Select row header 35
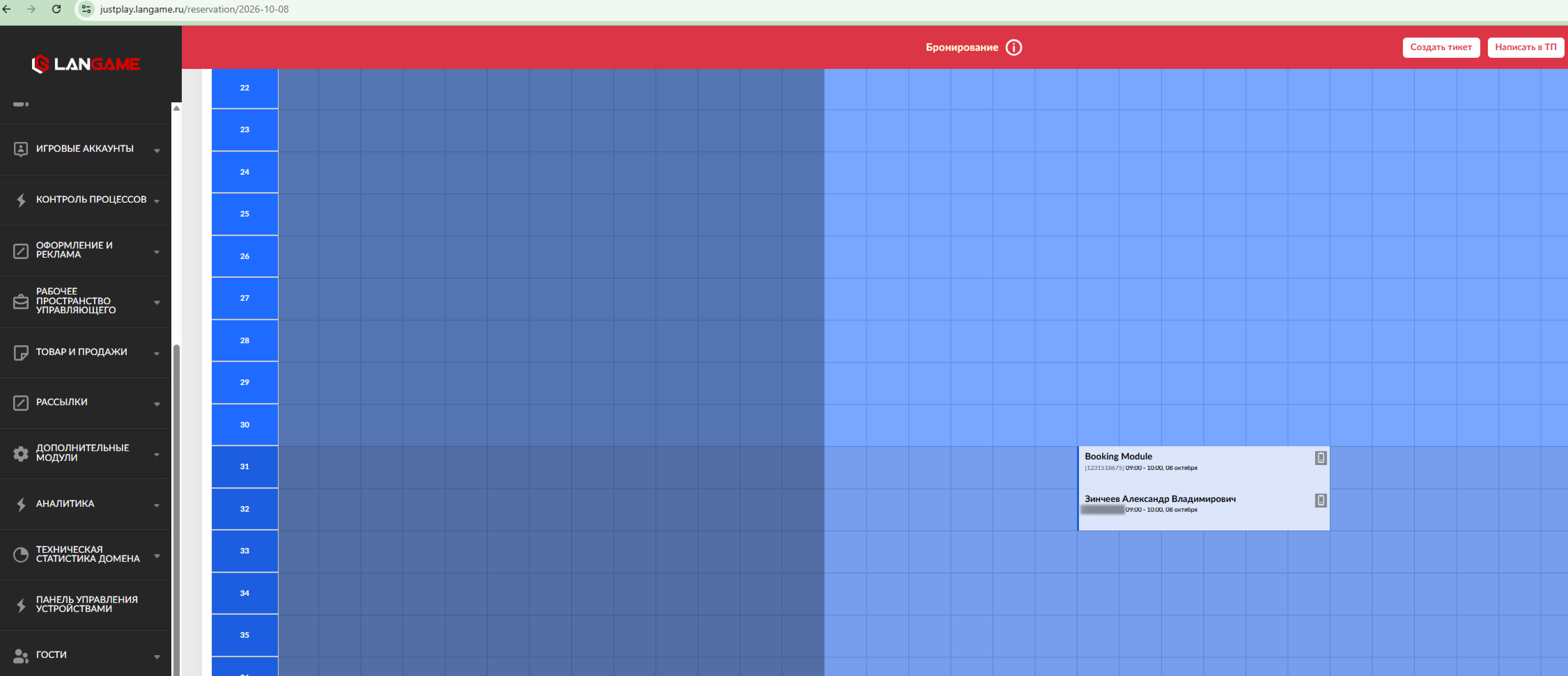 (x=245, y=635)
